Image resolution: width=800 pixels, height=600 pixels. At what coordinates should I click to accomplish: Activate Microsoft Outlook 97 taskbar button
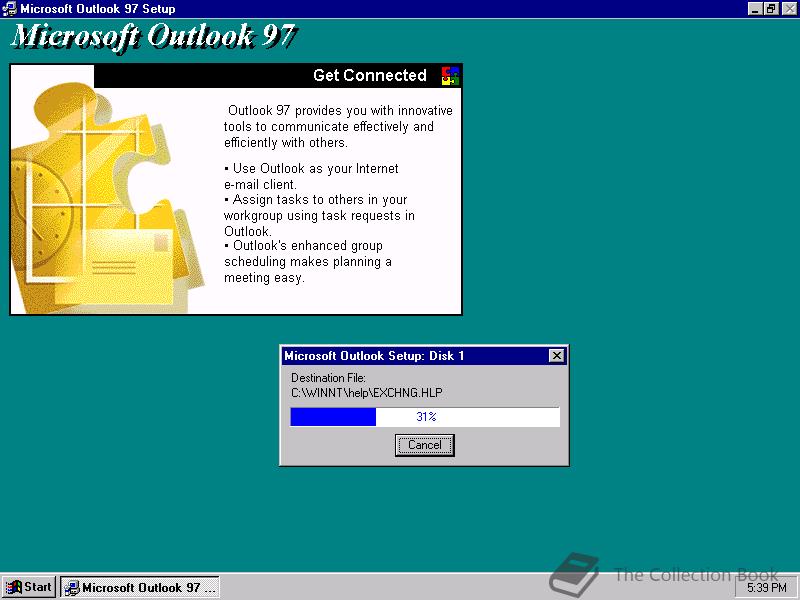coord(140,587)
